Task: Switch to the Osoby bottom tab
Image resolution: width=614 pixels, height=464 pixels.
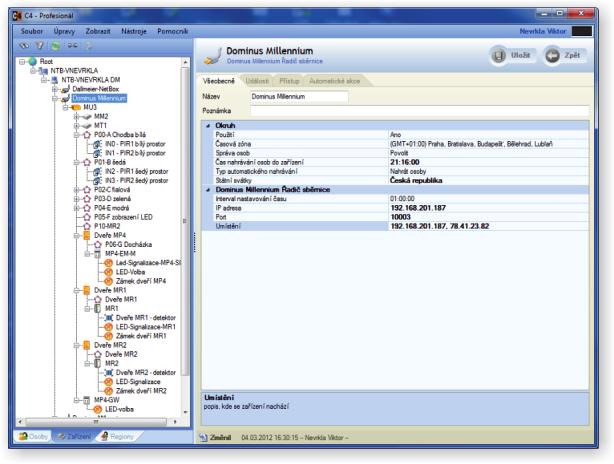Action: click(x=34, y=436)
